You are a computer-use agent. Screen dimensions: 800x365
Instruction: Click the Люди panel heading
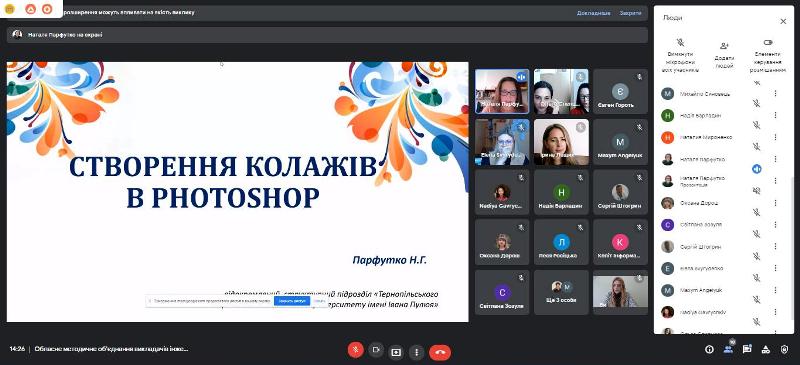(672, 18)
